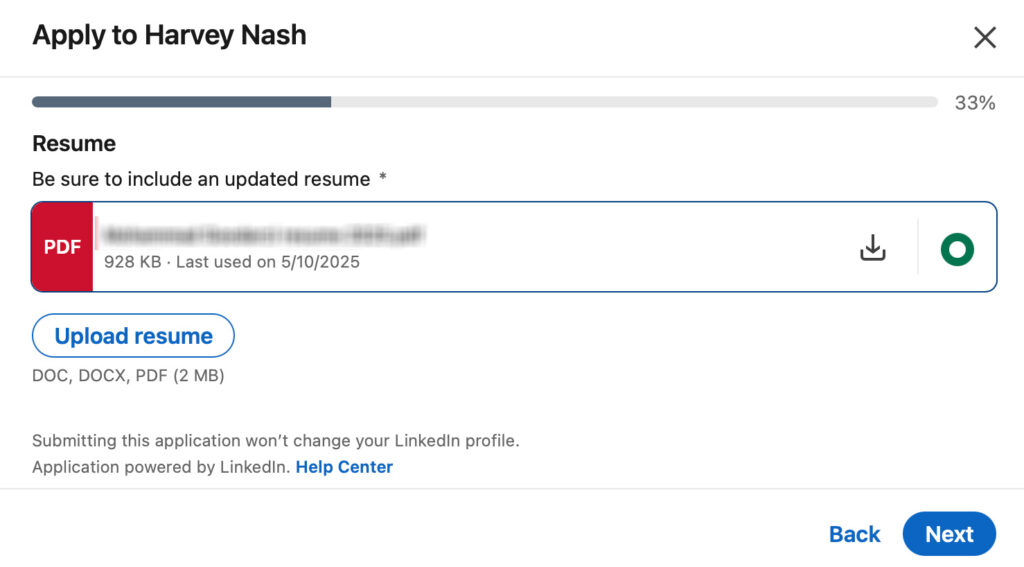Go to Next step of application

[x=949, y=534]
